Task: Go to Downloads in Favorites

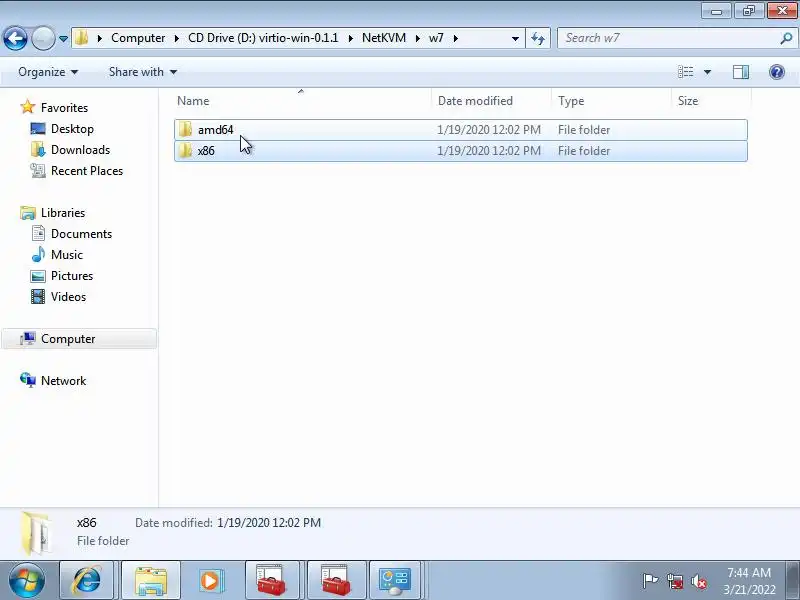Action: pos(80,150)
